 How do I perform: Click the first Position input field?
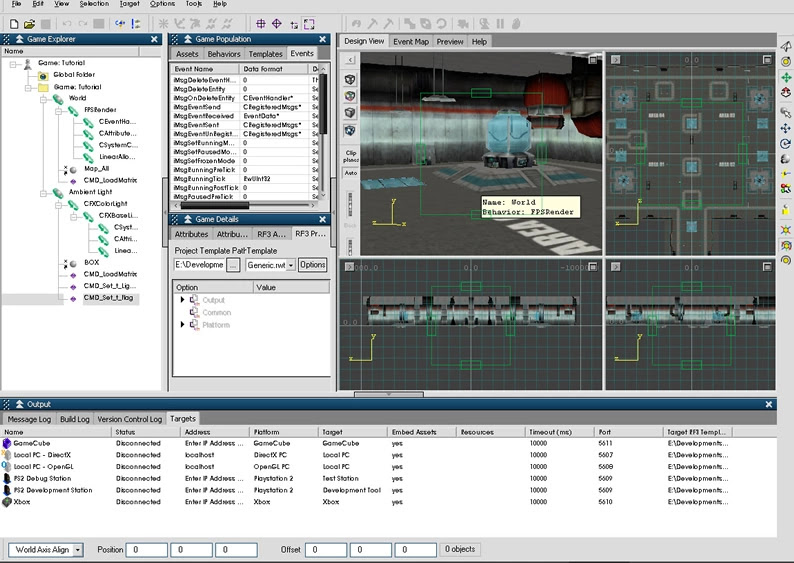click(147, 550)
